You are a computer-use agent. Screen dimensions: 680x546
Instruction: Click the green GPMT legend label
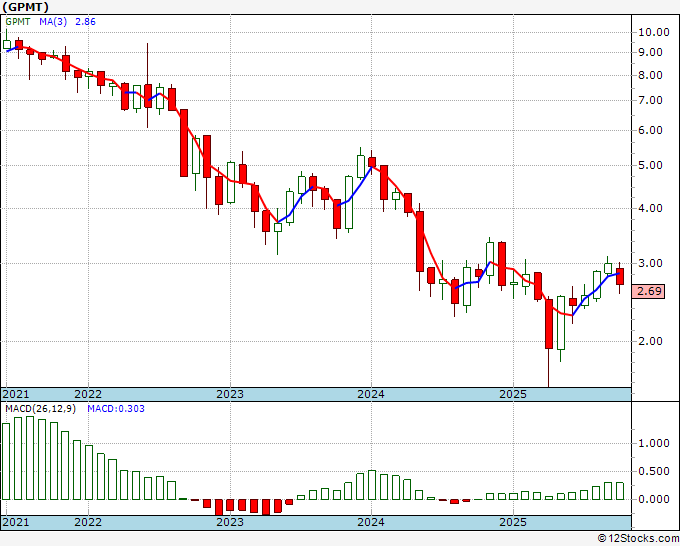[x=18, y=22]
